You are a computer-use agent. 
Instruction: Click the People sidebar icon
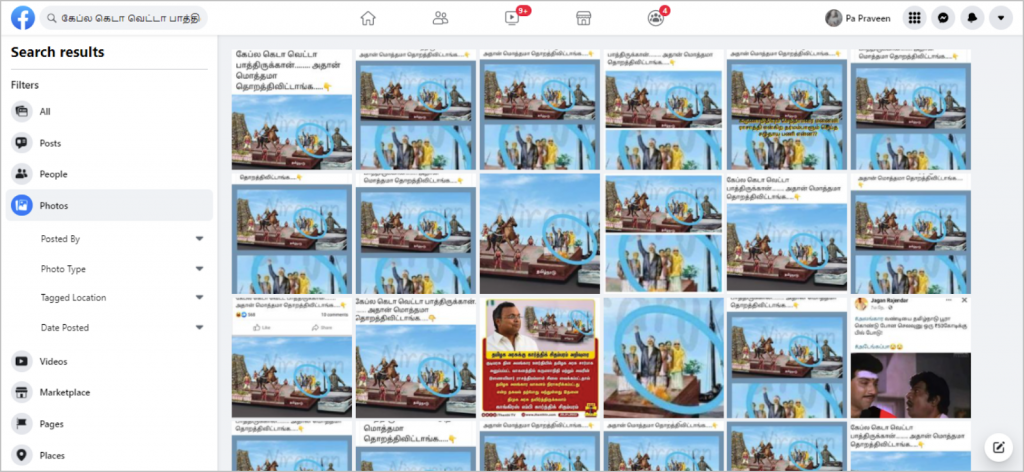[22, 174]
